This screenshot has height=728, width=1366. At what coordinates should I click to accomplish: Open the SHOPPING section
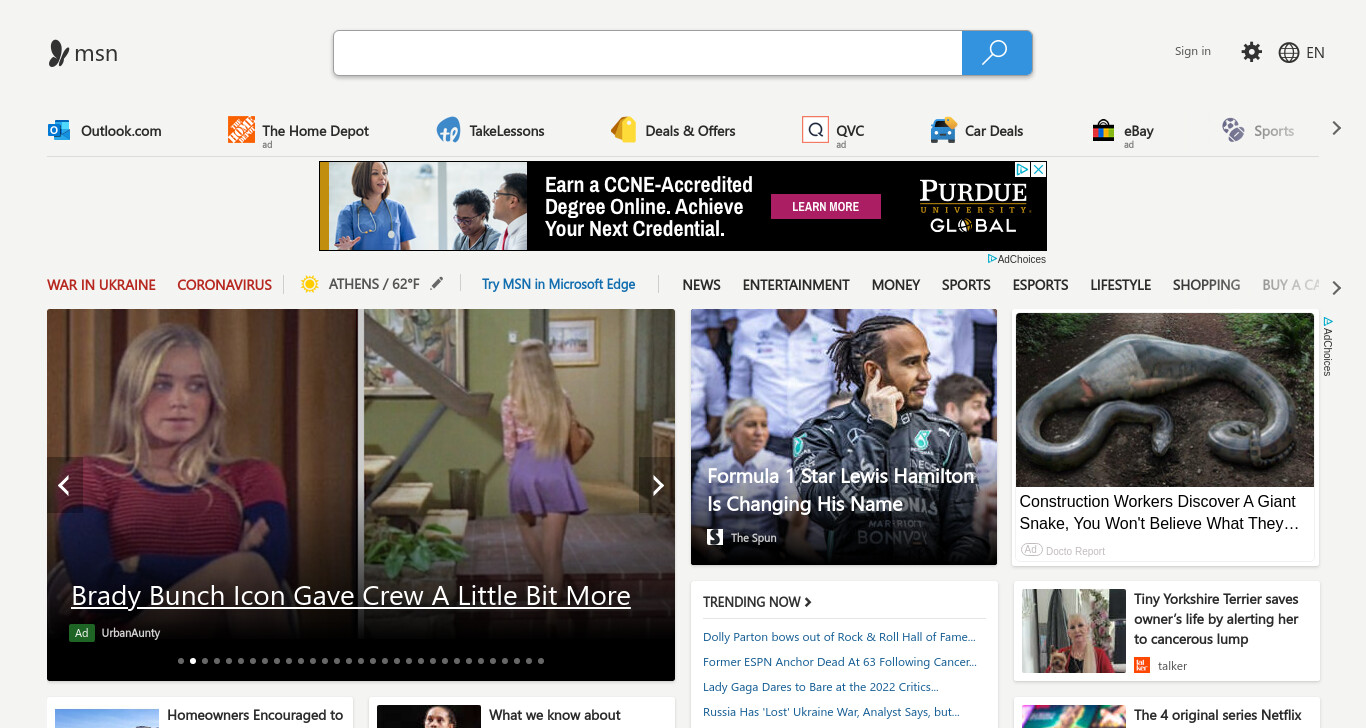1206,285
